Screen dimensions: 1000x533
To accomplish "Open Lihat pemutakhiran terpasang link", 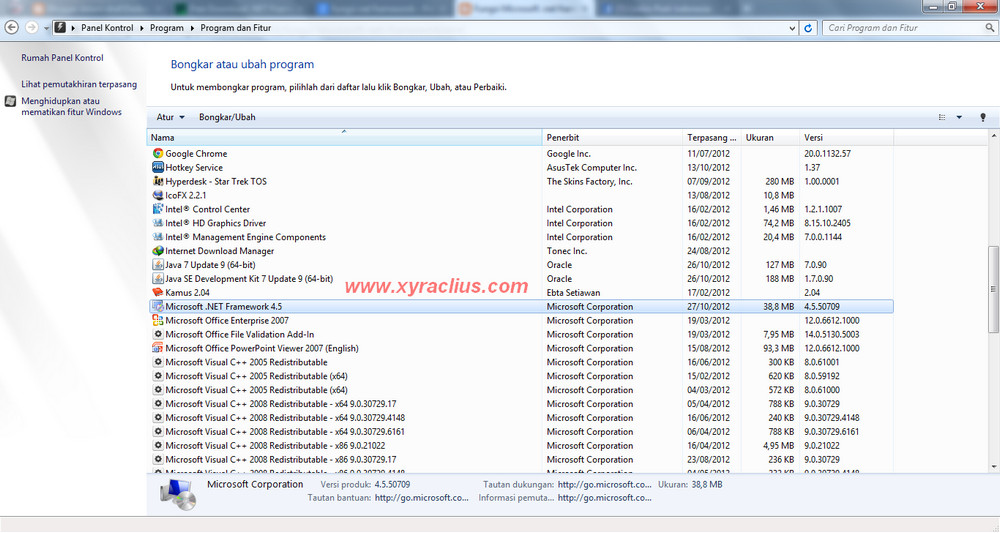I will click(x=79, y=84).
